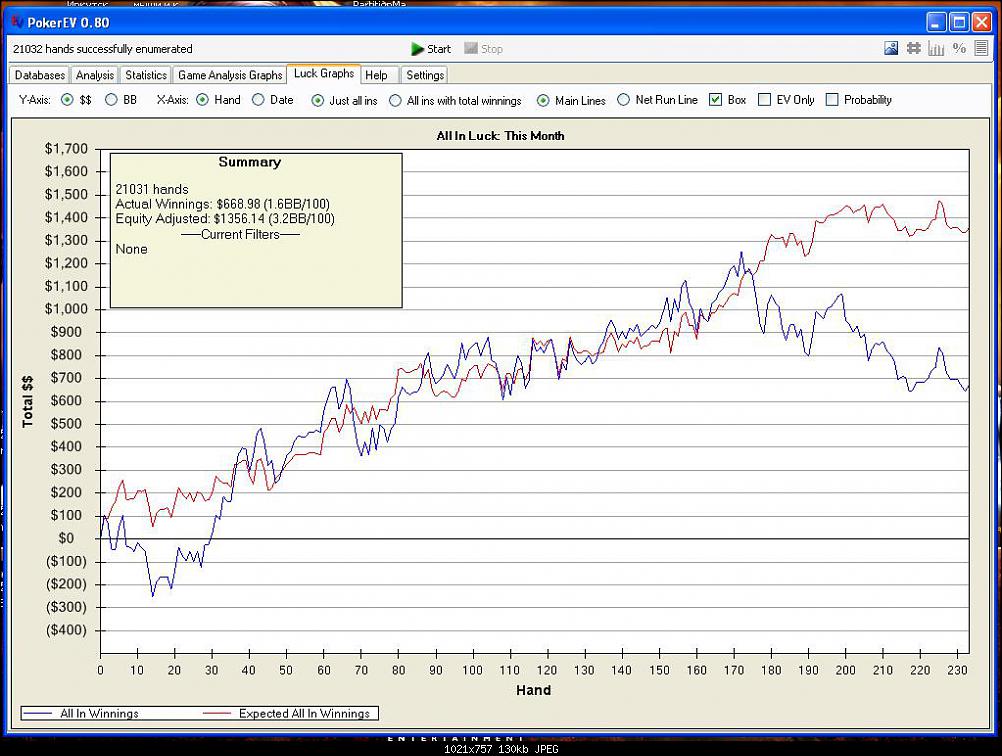Viewport: 1002px width, 756px height.
Task: Click the ($400) y-axis label
Action: (x=66, y=630)
